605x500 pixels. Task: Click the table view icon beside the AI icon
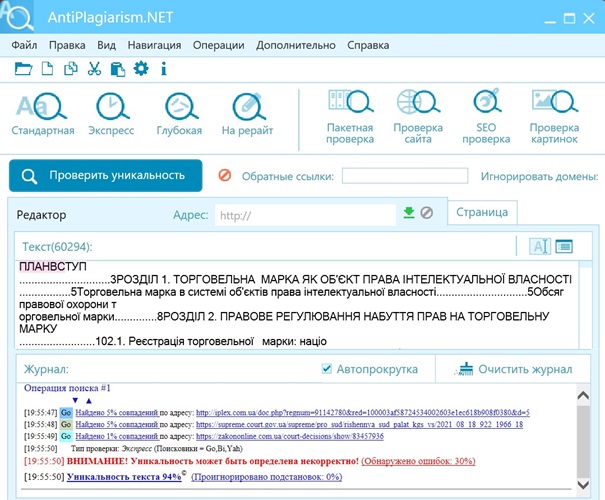[x=564, y=246]
